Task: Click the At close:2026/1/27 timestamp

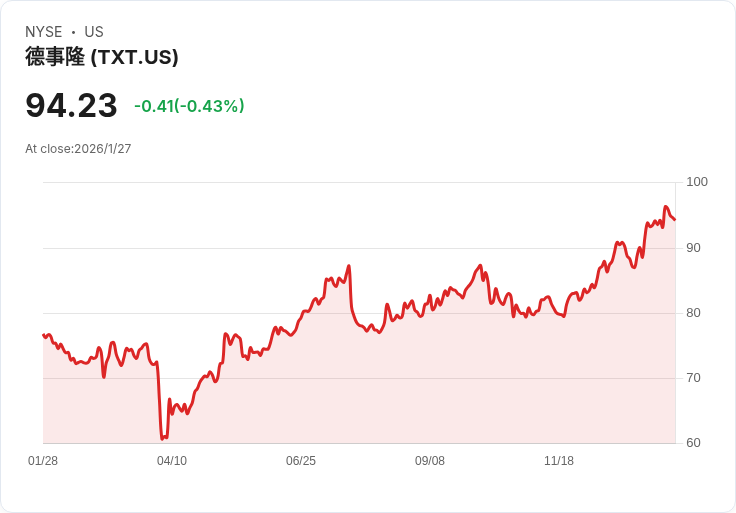Action: pyautogui.click(x=78, y=149)
